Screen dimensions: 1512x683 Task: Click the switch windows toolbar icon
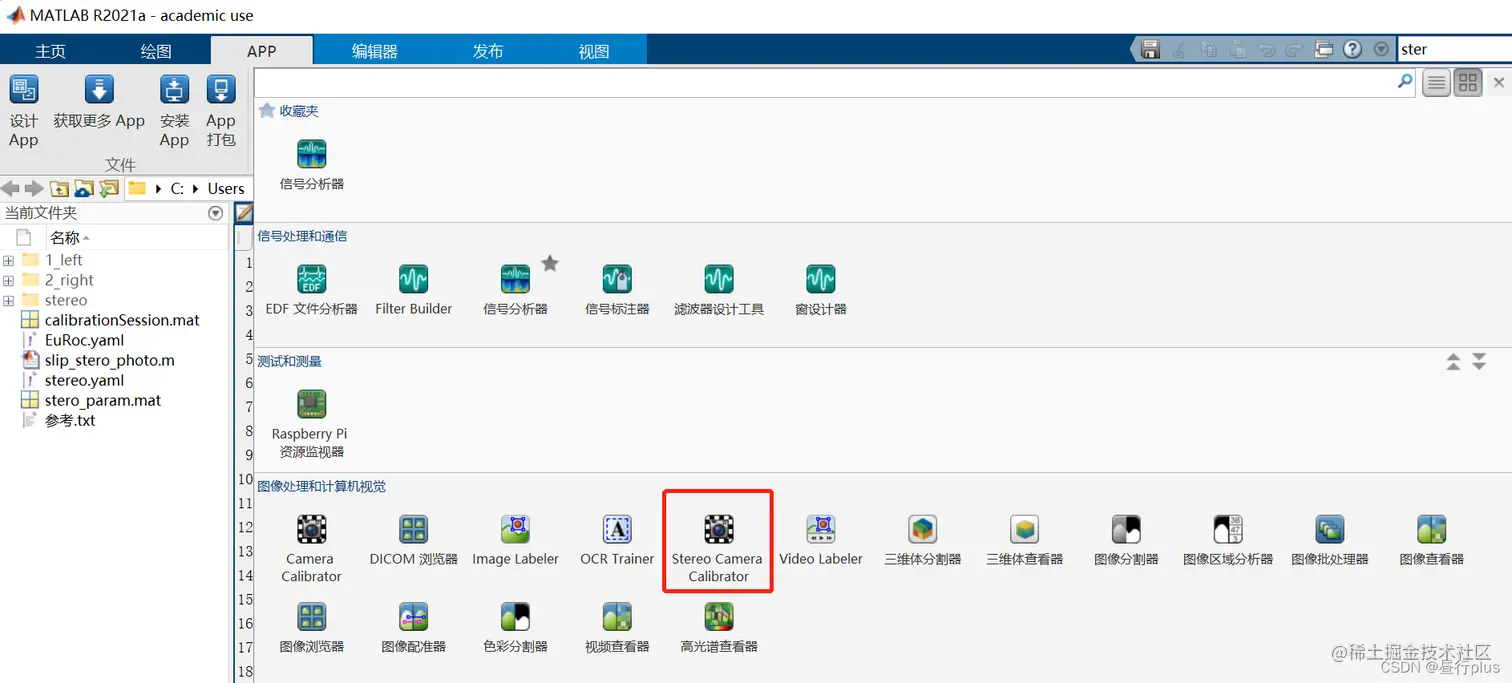point(1324,49)
